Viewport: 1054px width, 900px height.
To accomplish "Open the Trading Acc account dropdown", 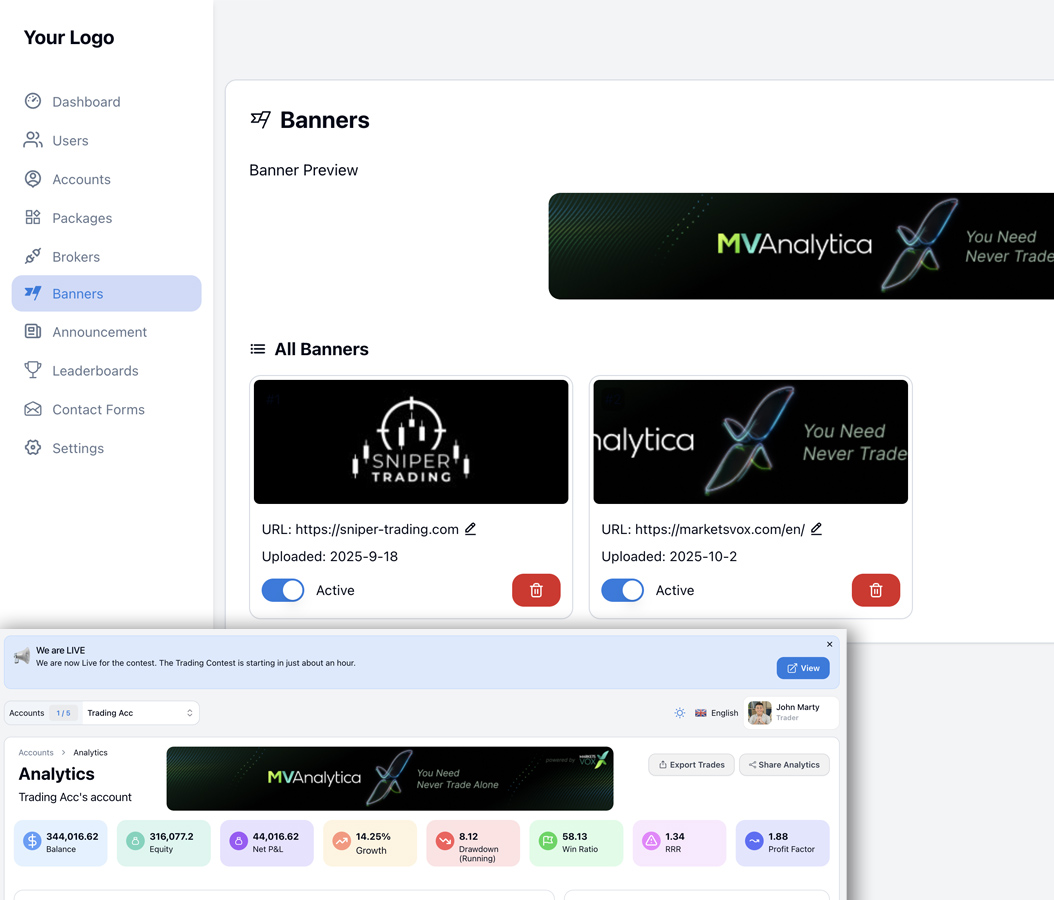I will [139, 713].
